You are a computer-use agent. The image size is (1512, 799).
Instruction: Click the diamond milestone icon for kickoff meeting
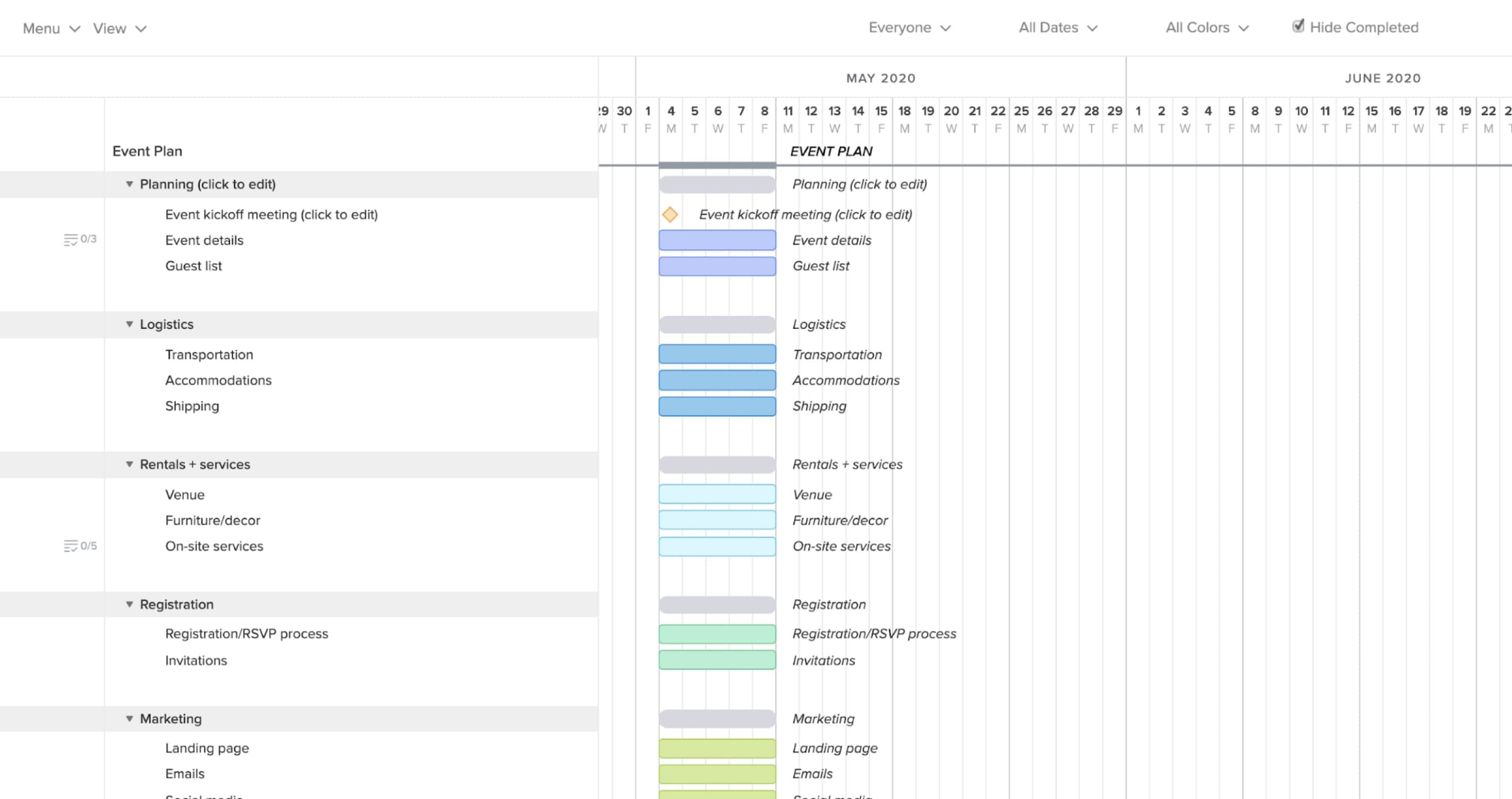[670, 213]
